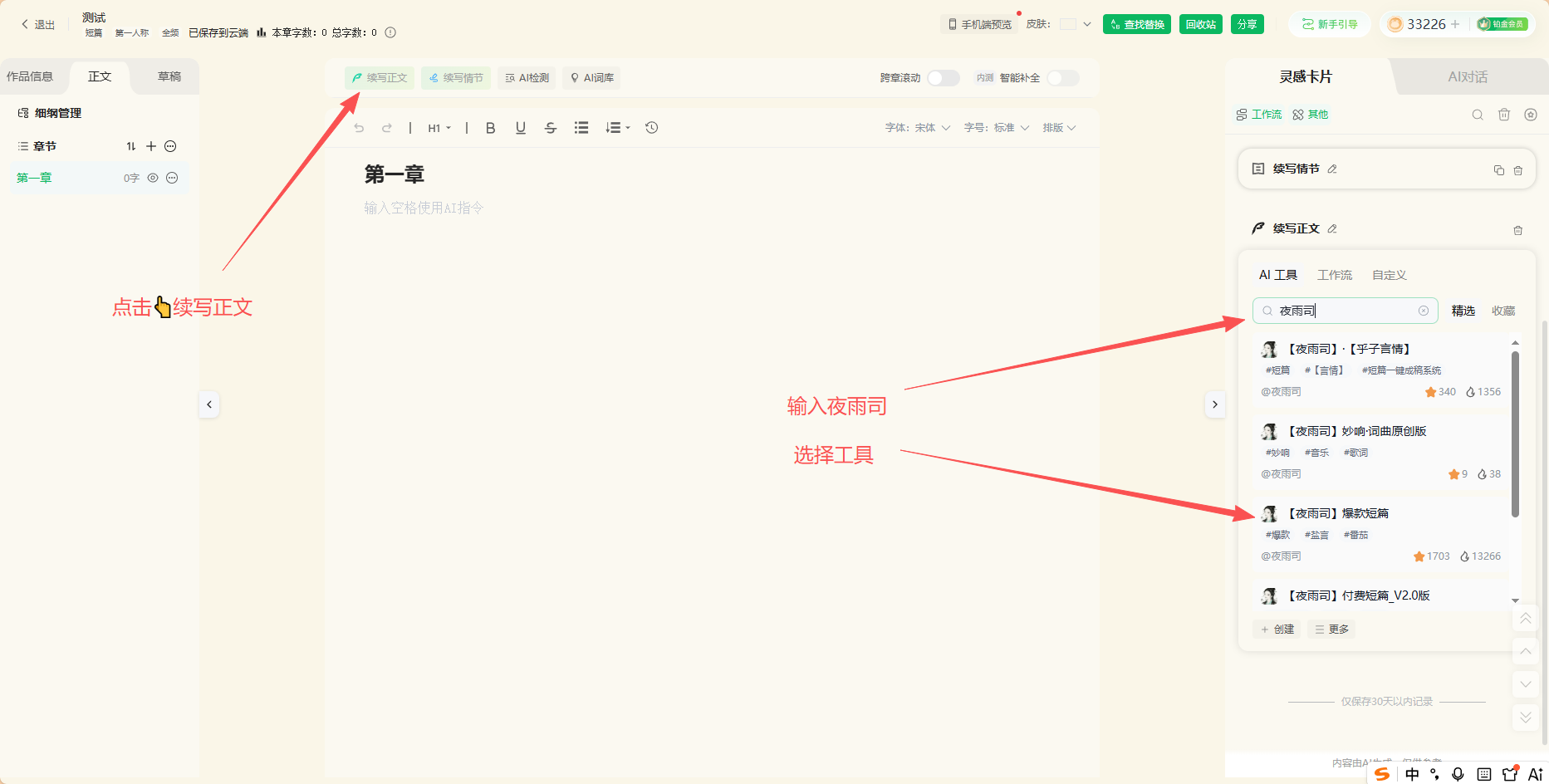
Task: Pick the skin color swatch
Action: 1068,24
